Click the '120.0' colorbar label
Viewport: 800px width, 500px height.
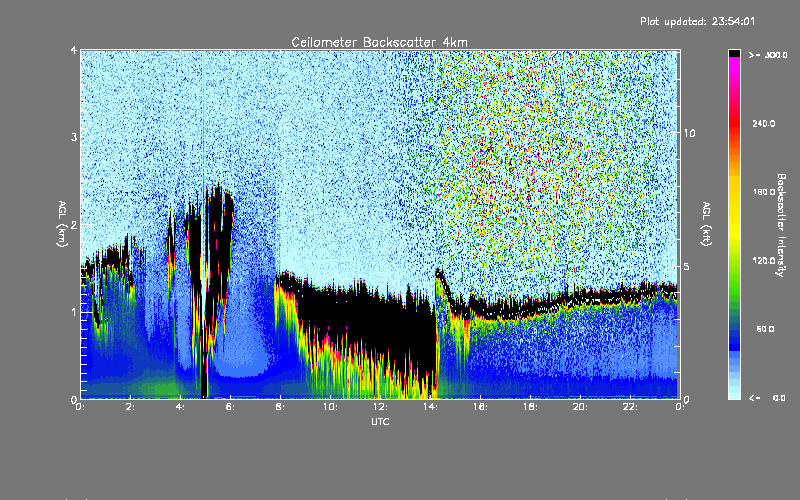click(x=764, y=261)
